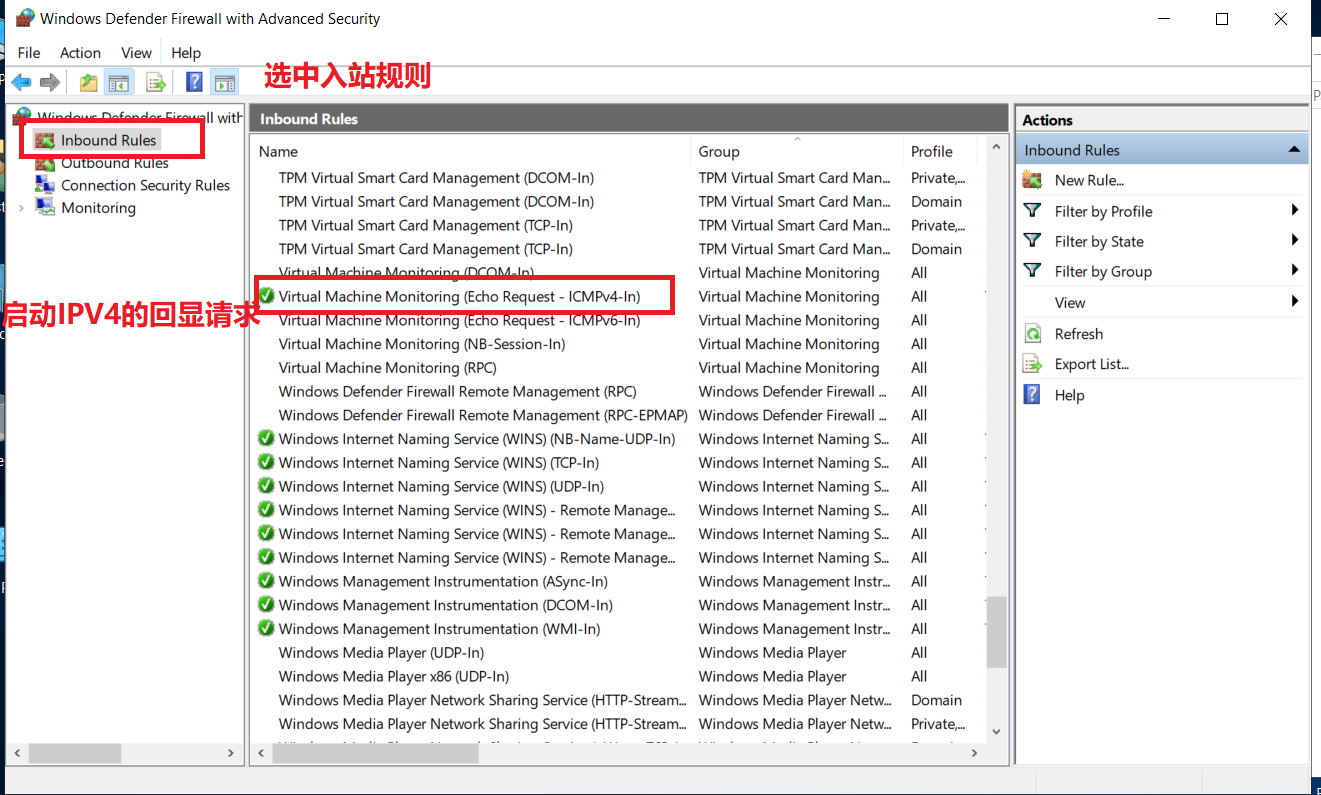This screenshot has width=1321, height=795.
Task: Click the Filter by State funnel icon
Action: click(1032, 241)
